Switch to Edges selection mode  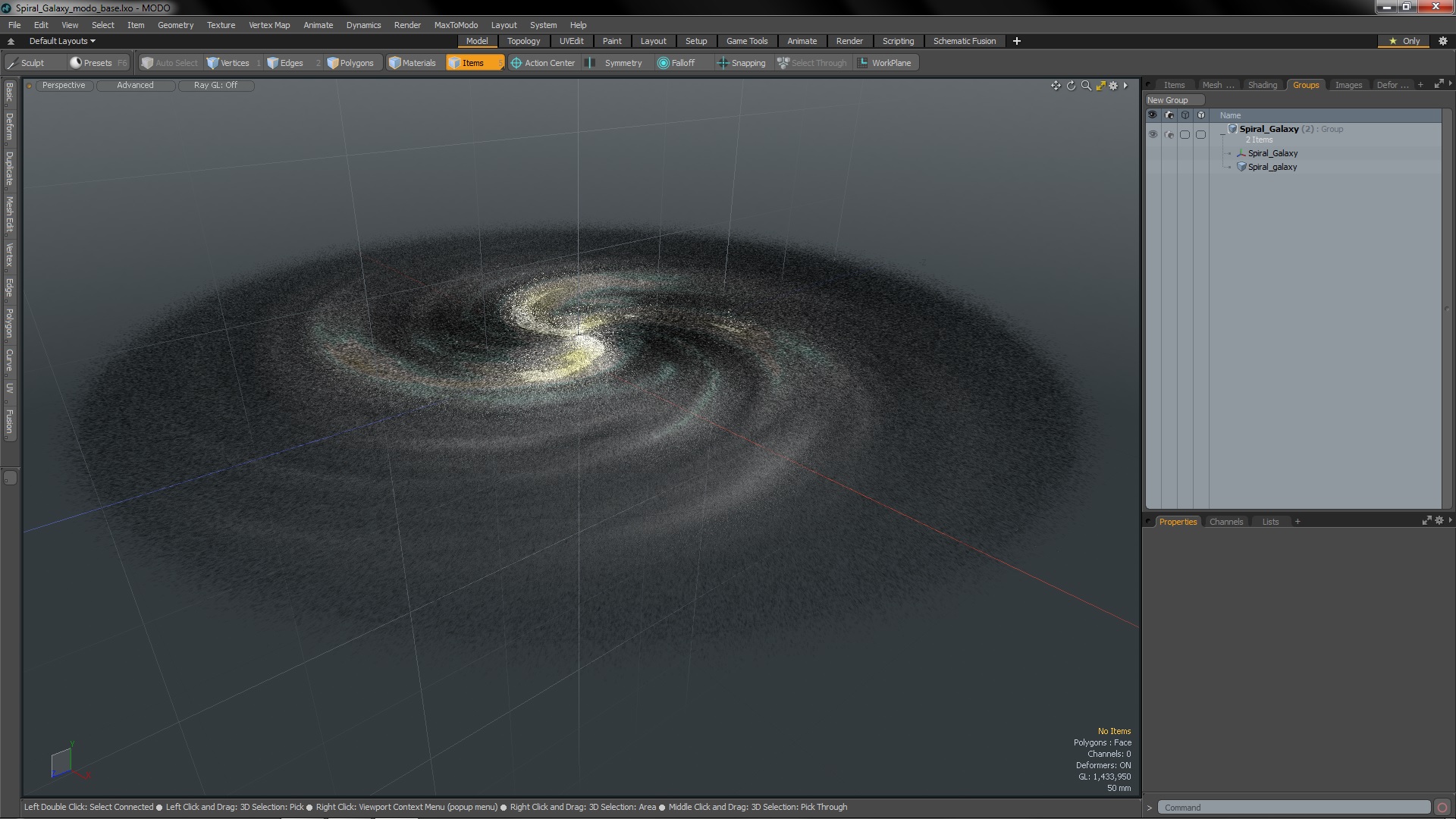pos(293,63)
